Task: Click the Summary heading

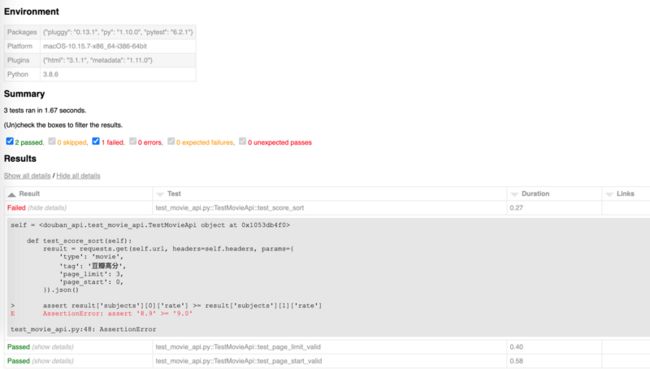Action: (x=24, y=94)
